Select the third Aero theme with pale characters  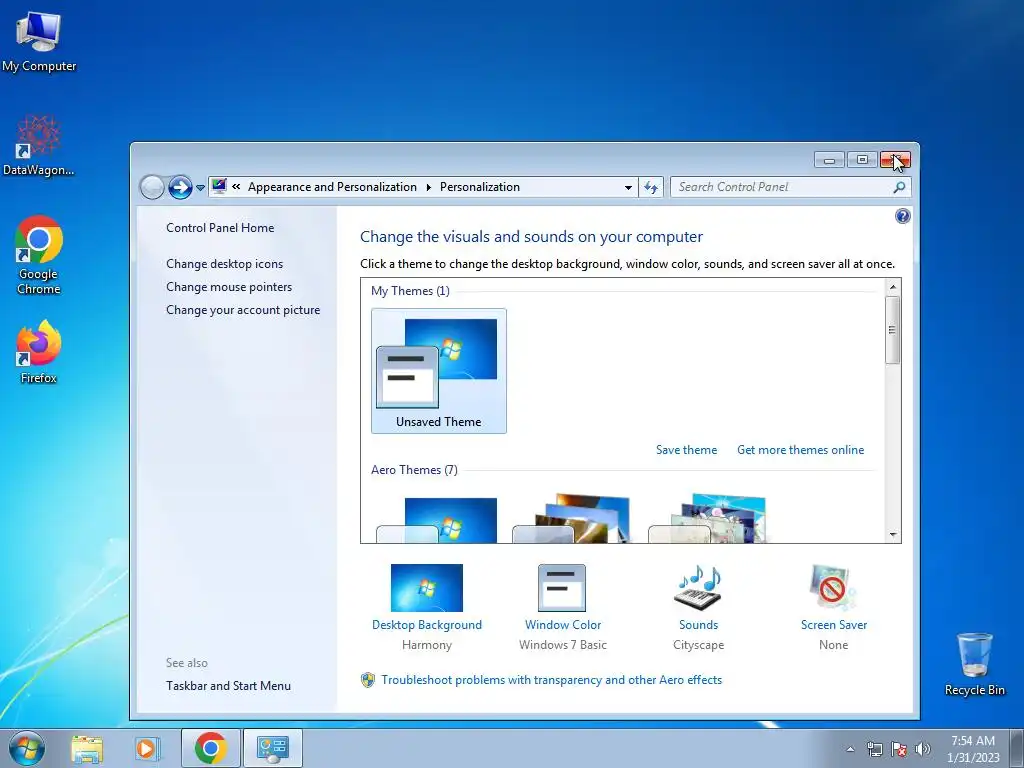(x=708, y=519)
